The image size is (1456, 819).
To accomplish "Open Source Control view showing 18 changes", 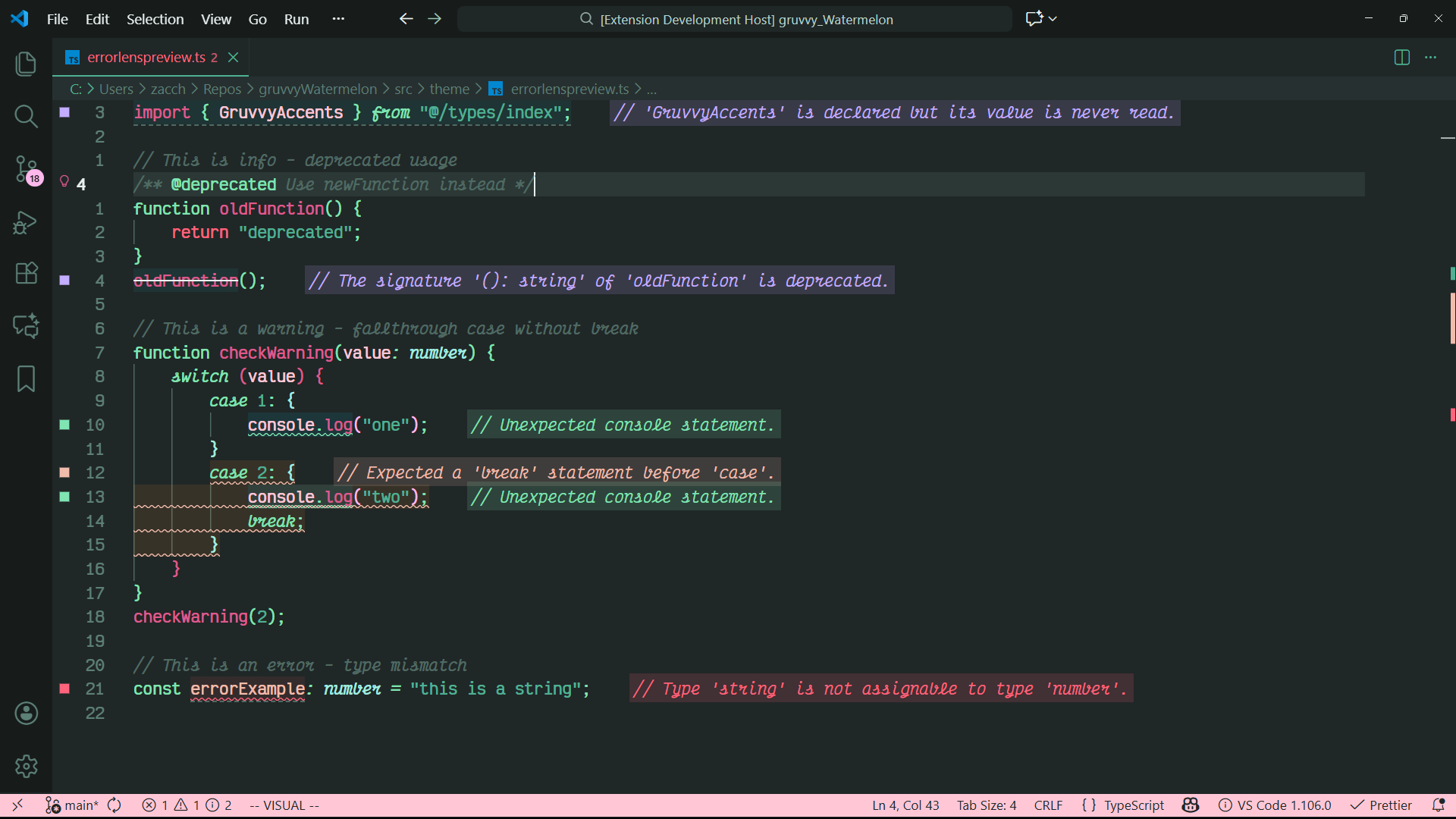I will 26,168.
